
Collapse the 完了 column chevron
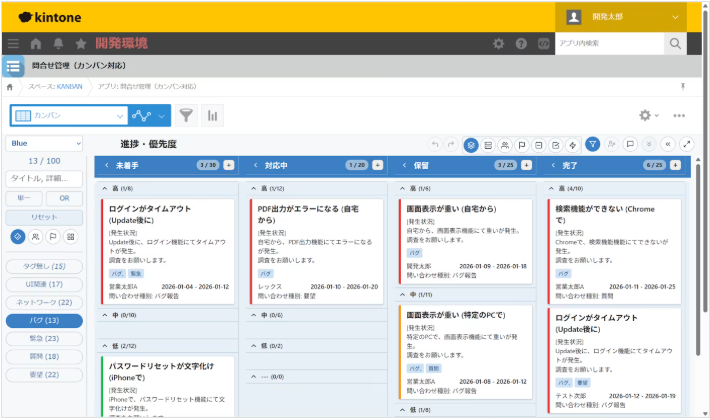(553, 165)
